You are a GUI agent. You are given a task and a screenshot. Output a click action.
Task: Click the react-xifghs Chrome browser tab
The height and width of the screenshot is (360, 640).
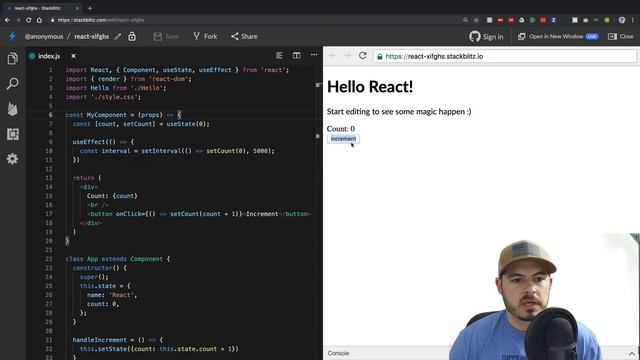(42, 8)
